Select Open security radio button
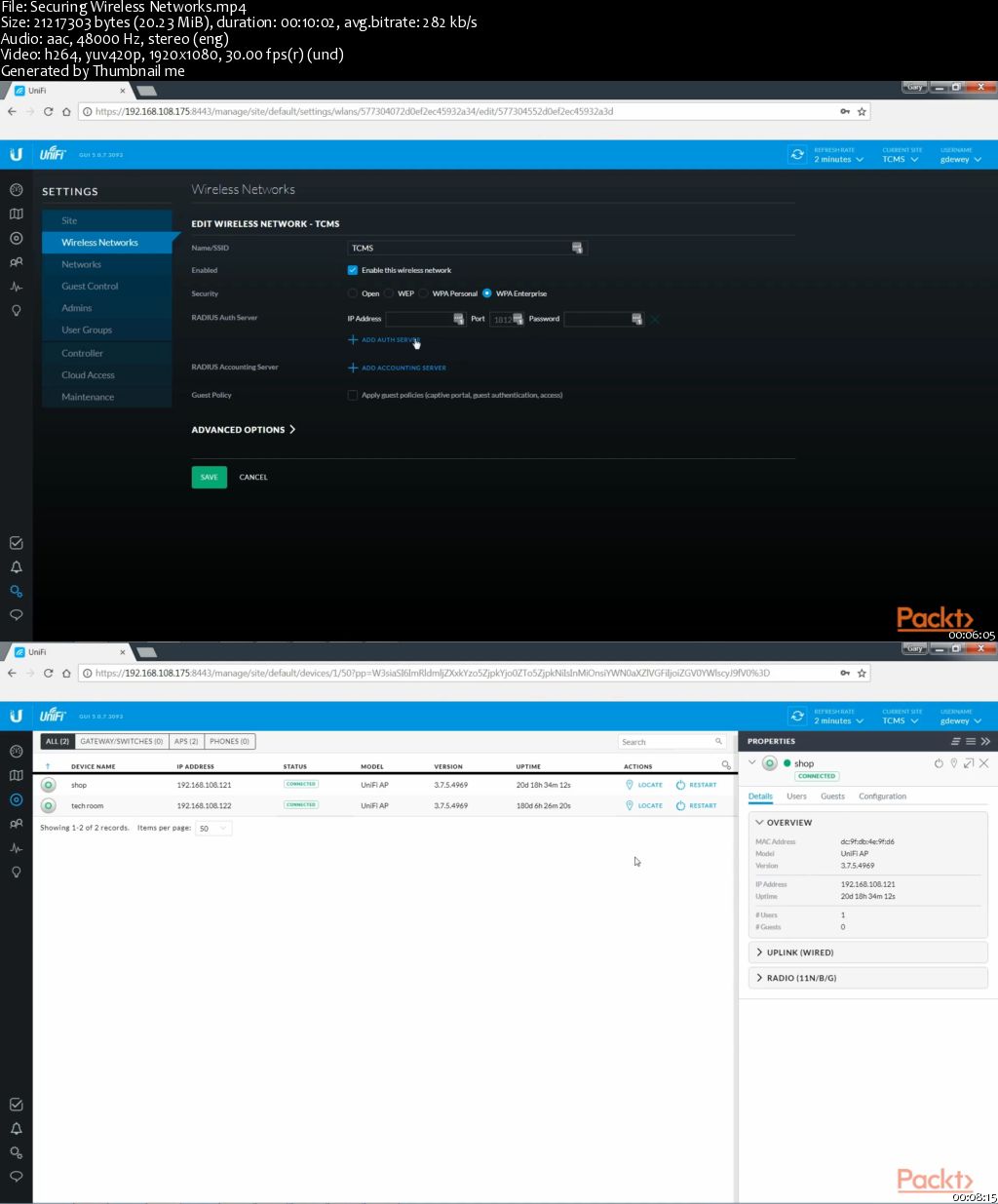The image size is (998, 1204). click(353, 293)
